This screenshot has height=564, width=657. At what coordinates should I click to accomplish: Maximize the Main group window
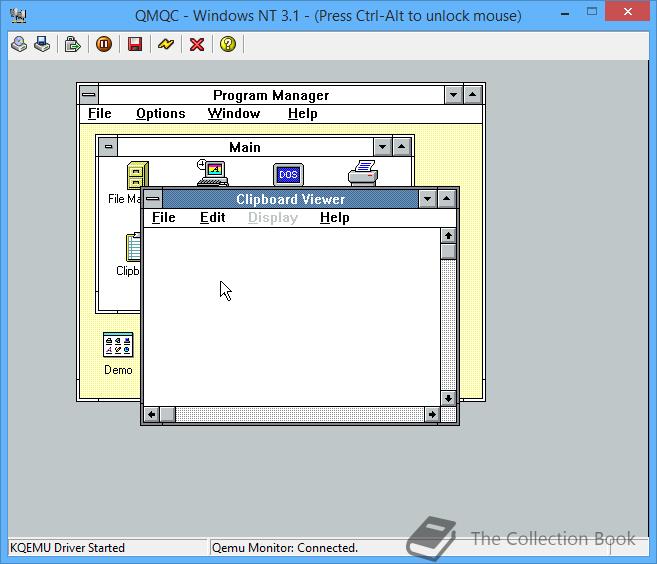(x=401, y=147)
